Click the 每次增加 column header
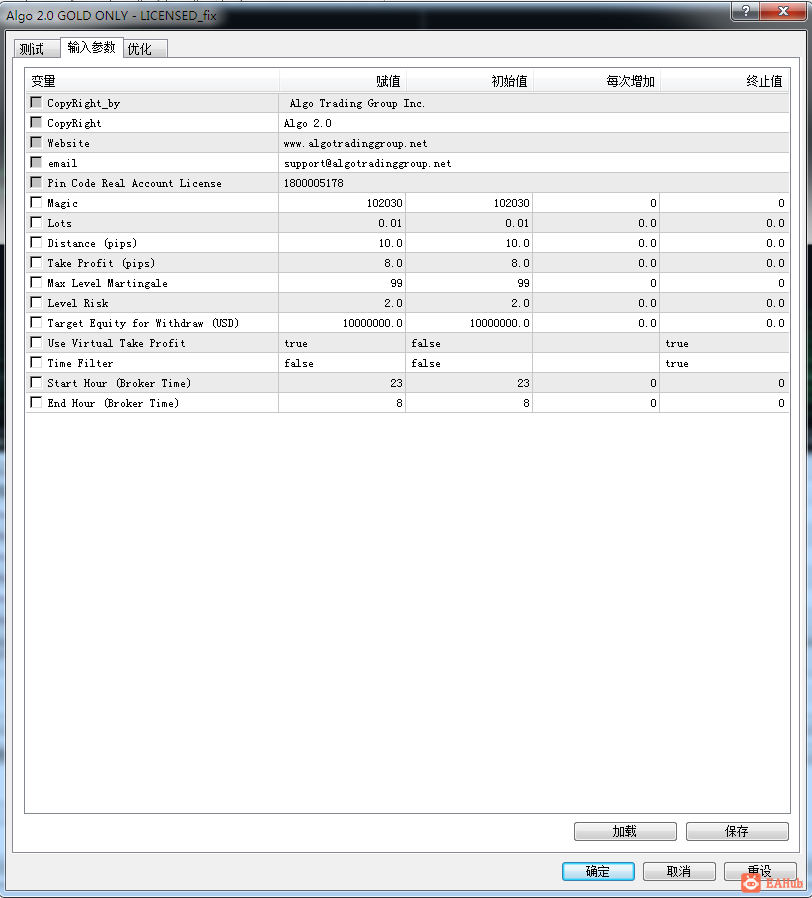Image resolution: width=812 pixels, height=898 pixels. click(597, 81)
